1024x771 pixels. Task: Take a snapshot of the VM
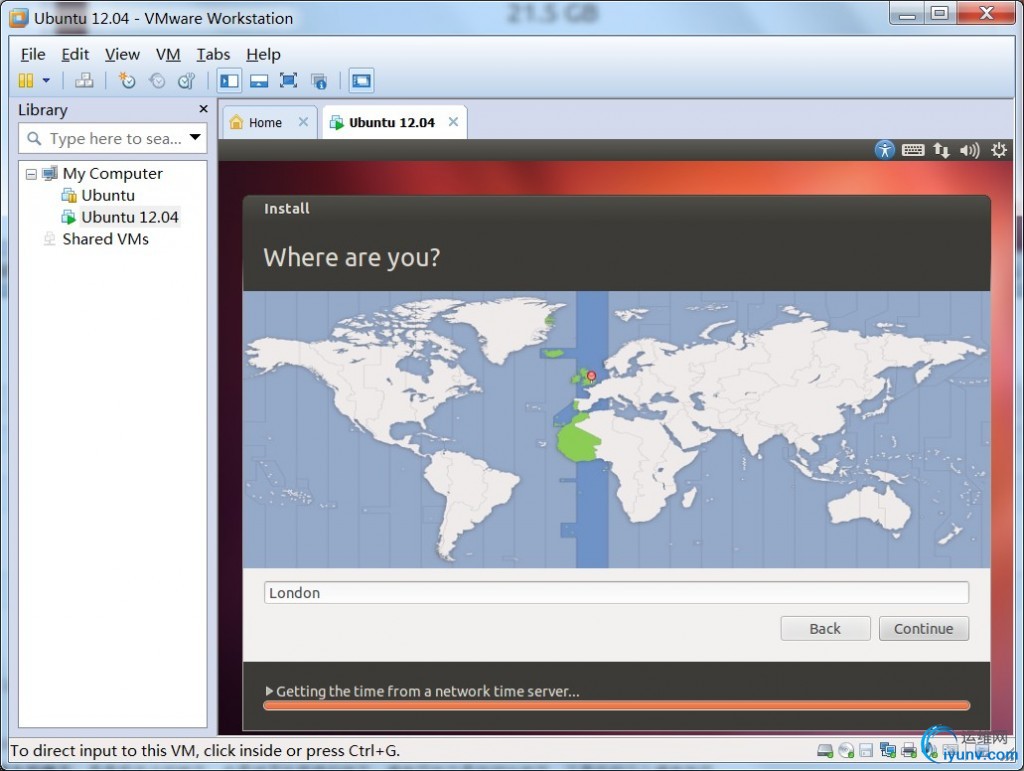[x=127, y=80]
